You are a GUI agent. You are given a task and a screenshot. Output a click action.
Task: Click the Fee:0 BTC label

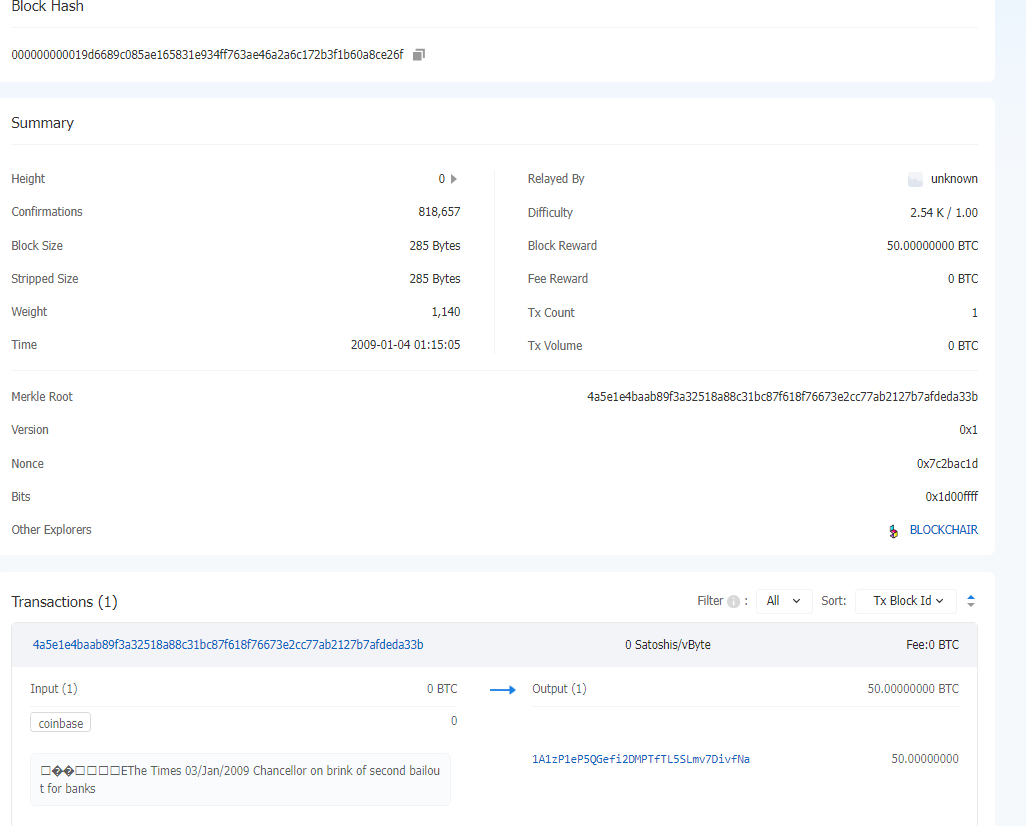pyautogui.click(x=932, y=645)
